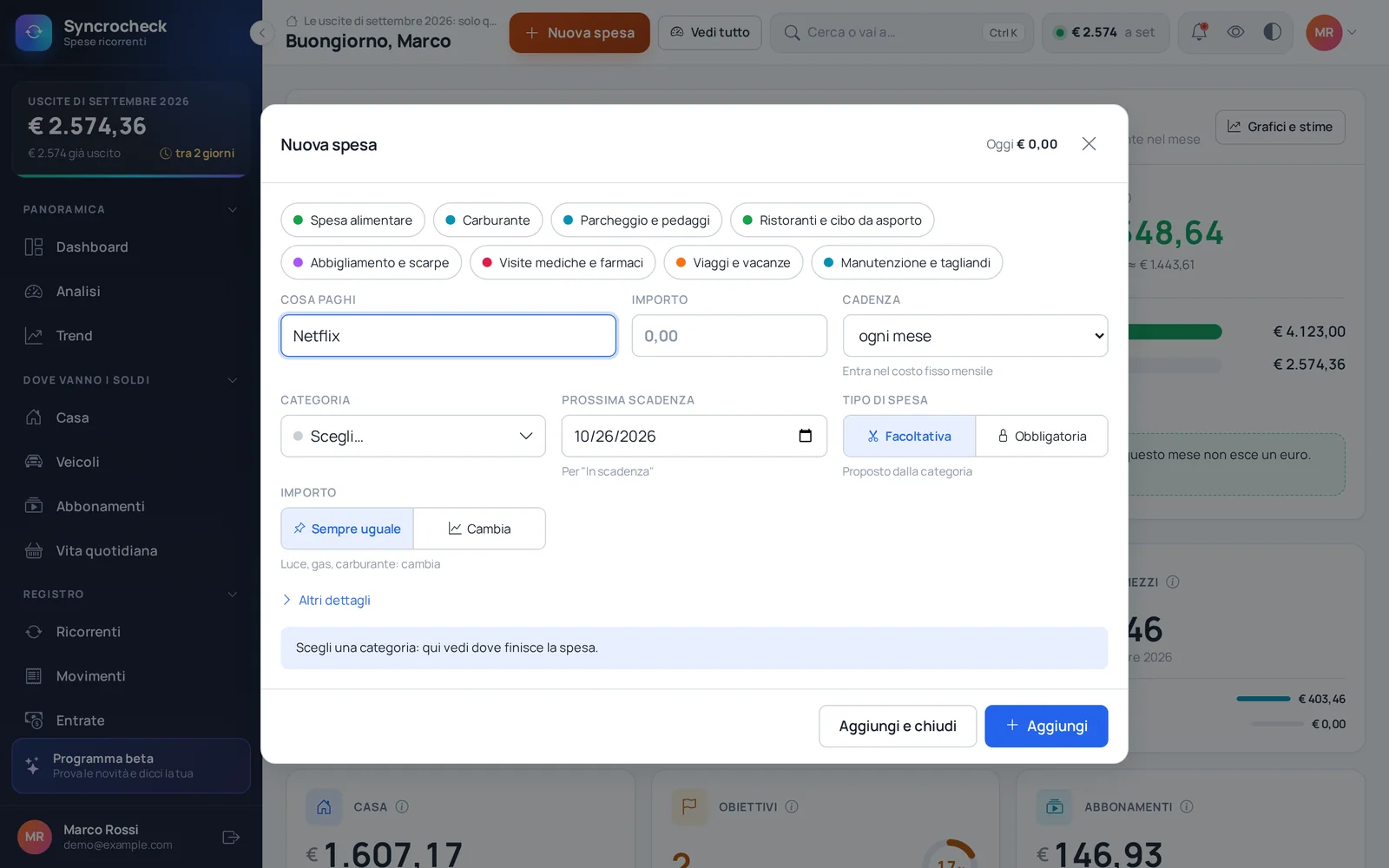Expand Altri dettagli
This screenshot has width=1389, height=868.
(x=326, y=600)
